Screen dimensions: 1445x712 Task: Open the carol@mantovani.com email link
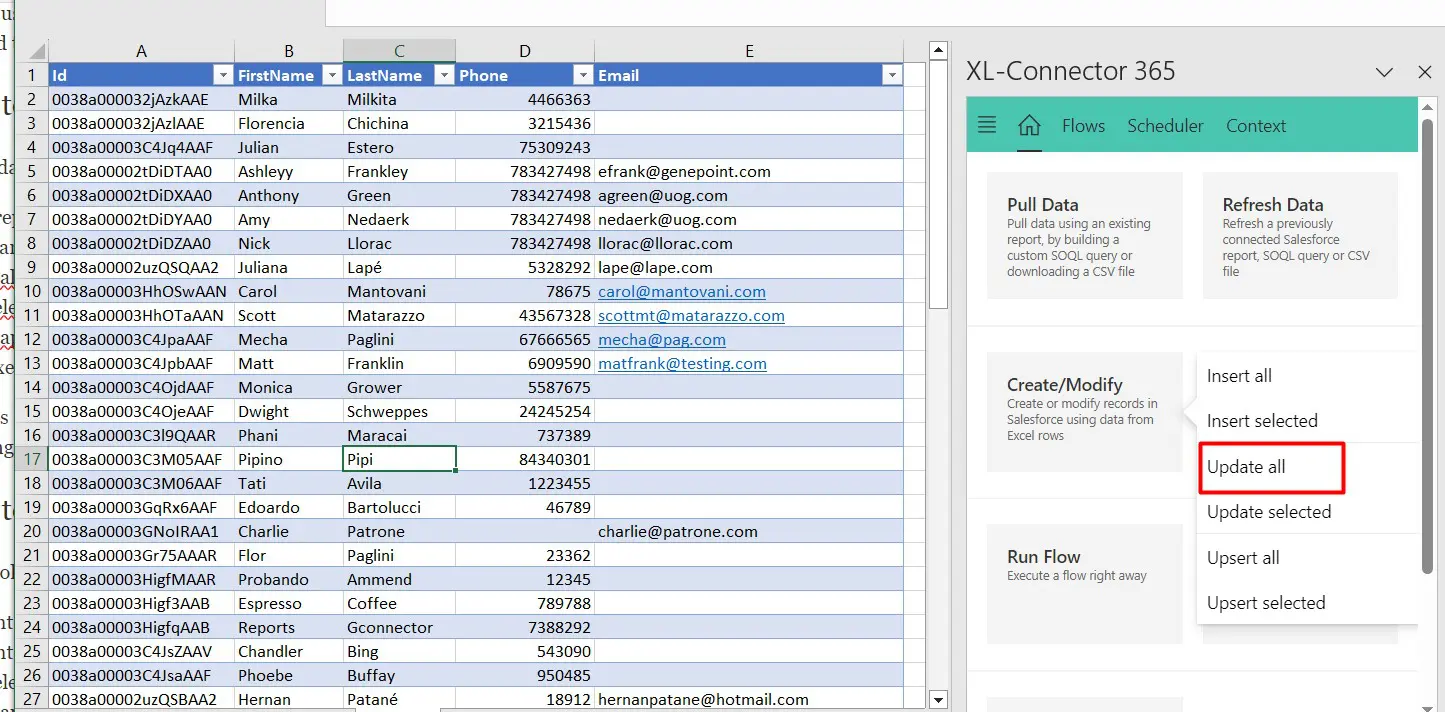(681, 292)
